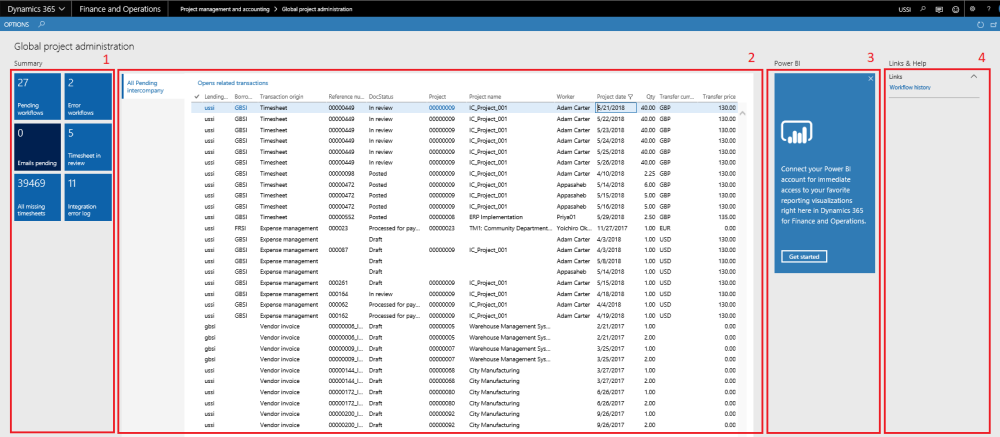Click the 135.00 transfer price cell

(x=727, y=217)
